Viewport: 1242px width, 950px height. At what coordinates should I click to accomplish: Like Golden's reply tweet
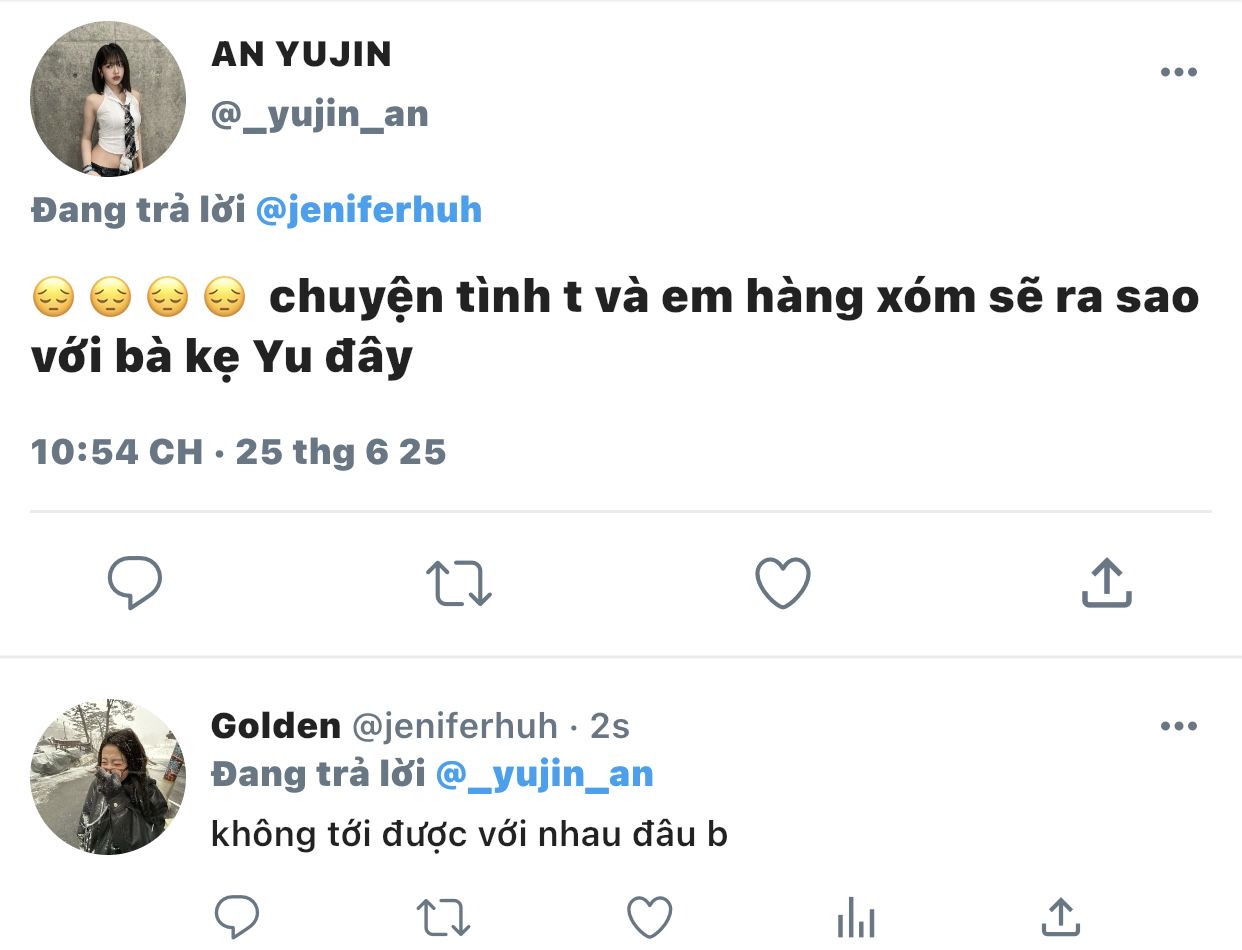pos(650,916)
